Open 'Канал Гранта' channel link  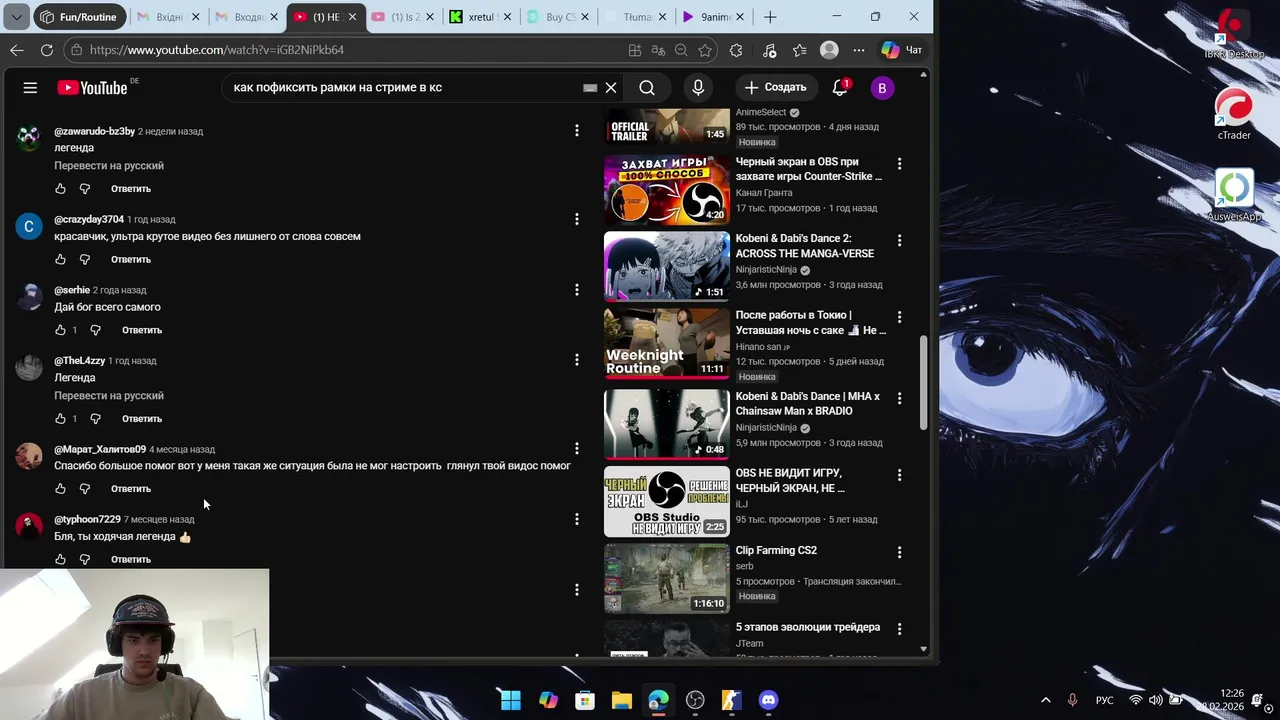pos(764,193)
